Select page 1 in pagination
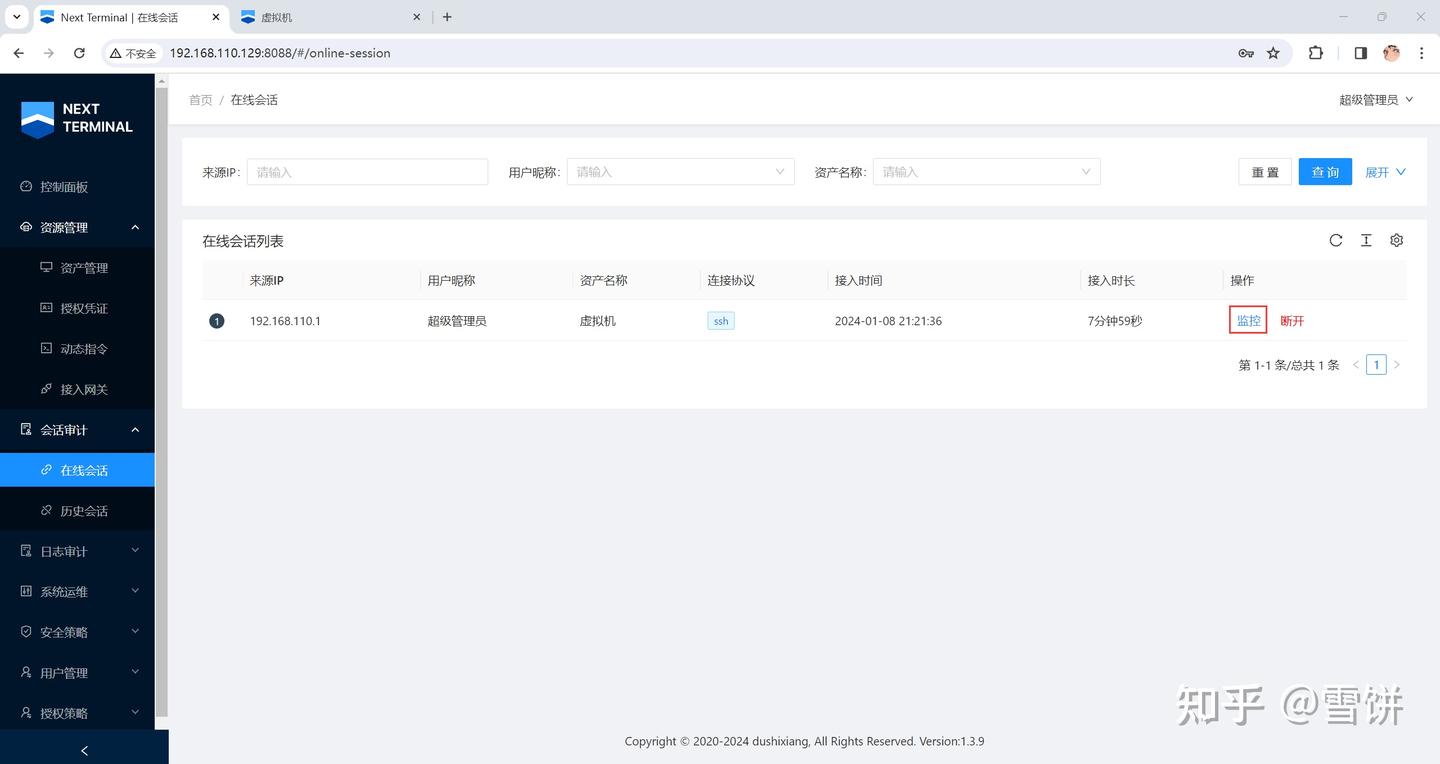This screenshot has height=764, width=1440. click(1376, 365)
